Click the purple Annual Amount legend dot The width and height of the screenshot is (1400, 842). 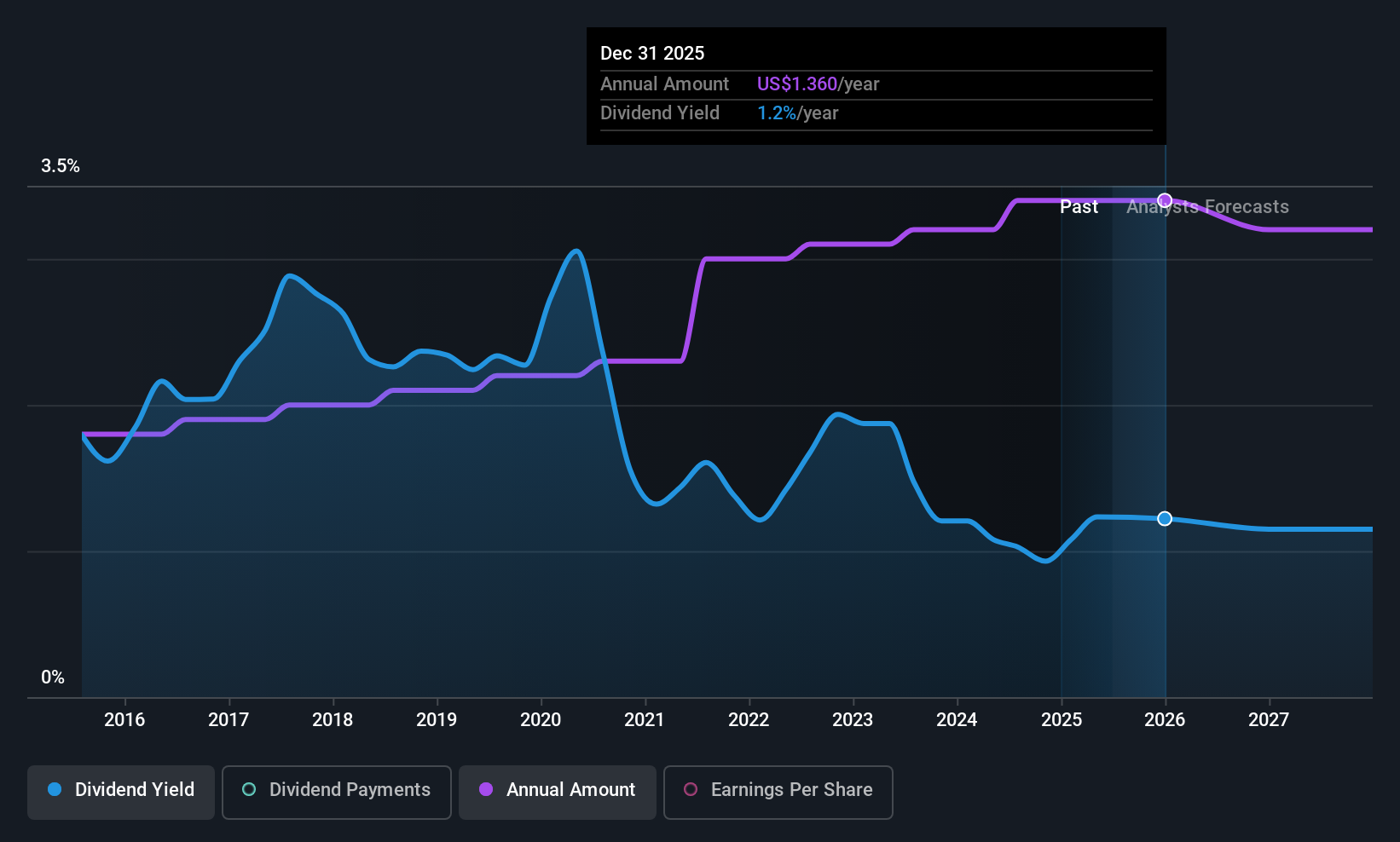tap(486, 789)
